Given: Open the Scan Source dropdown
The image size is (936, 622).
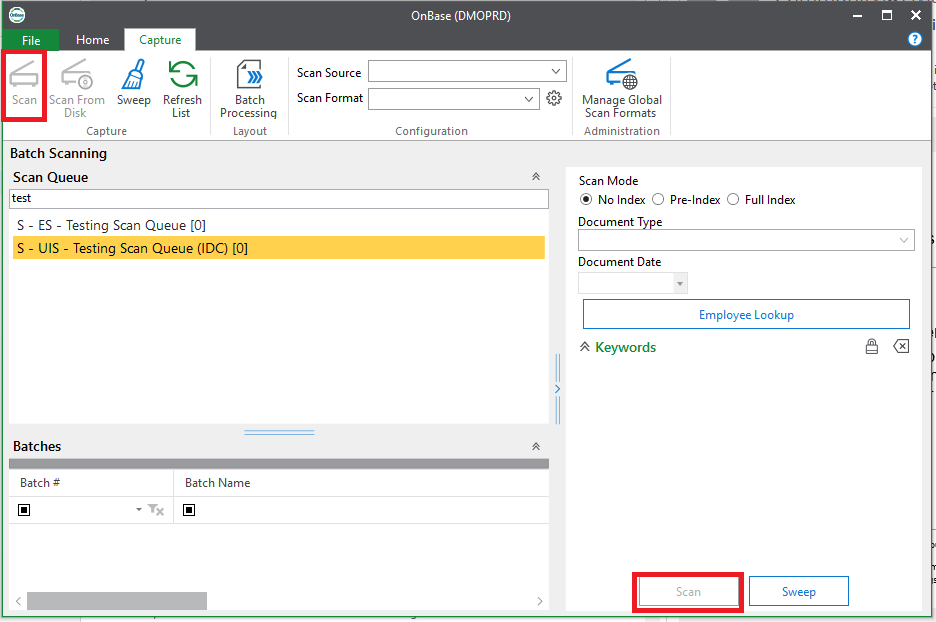Looking at the screenshot, I should (x=555, y=71).
